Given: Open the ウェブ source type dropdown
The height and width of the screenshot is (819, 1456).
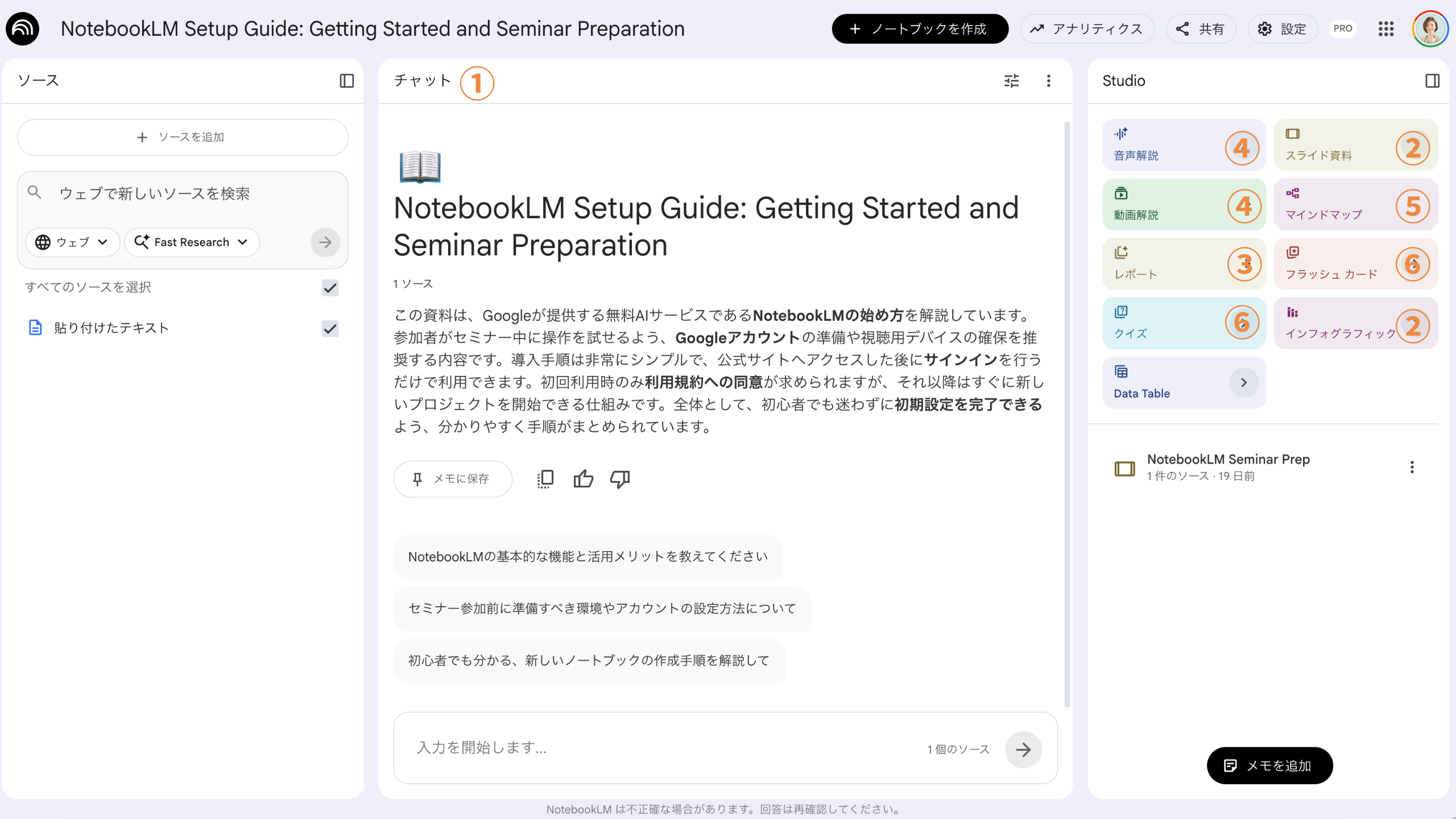Looking at the screenshot, I should coord(72,242).
